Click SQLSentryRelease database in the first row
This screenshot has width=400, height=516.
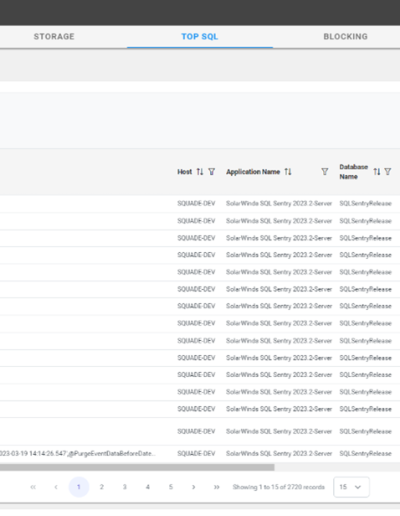click(x=365, y=203)
